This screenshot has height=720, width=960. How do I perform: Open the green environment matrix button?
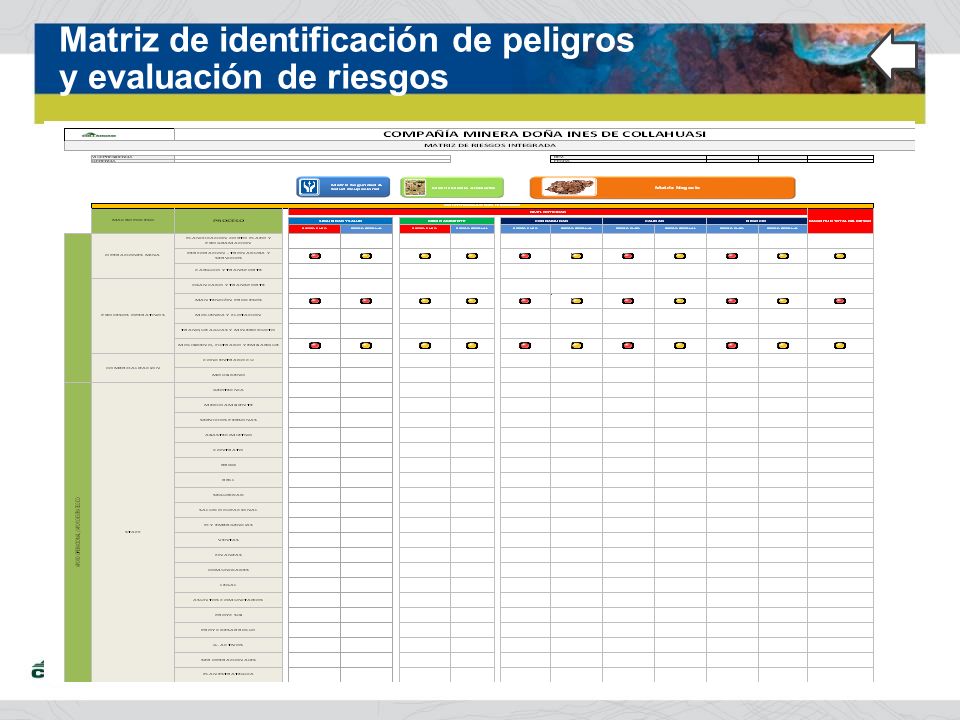tap(452, 187)
